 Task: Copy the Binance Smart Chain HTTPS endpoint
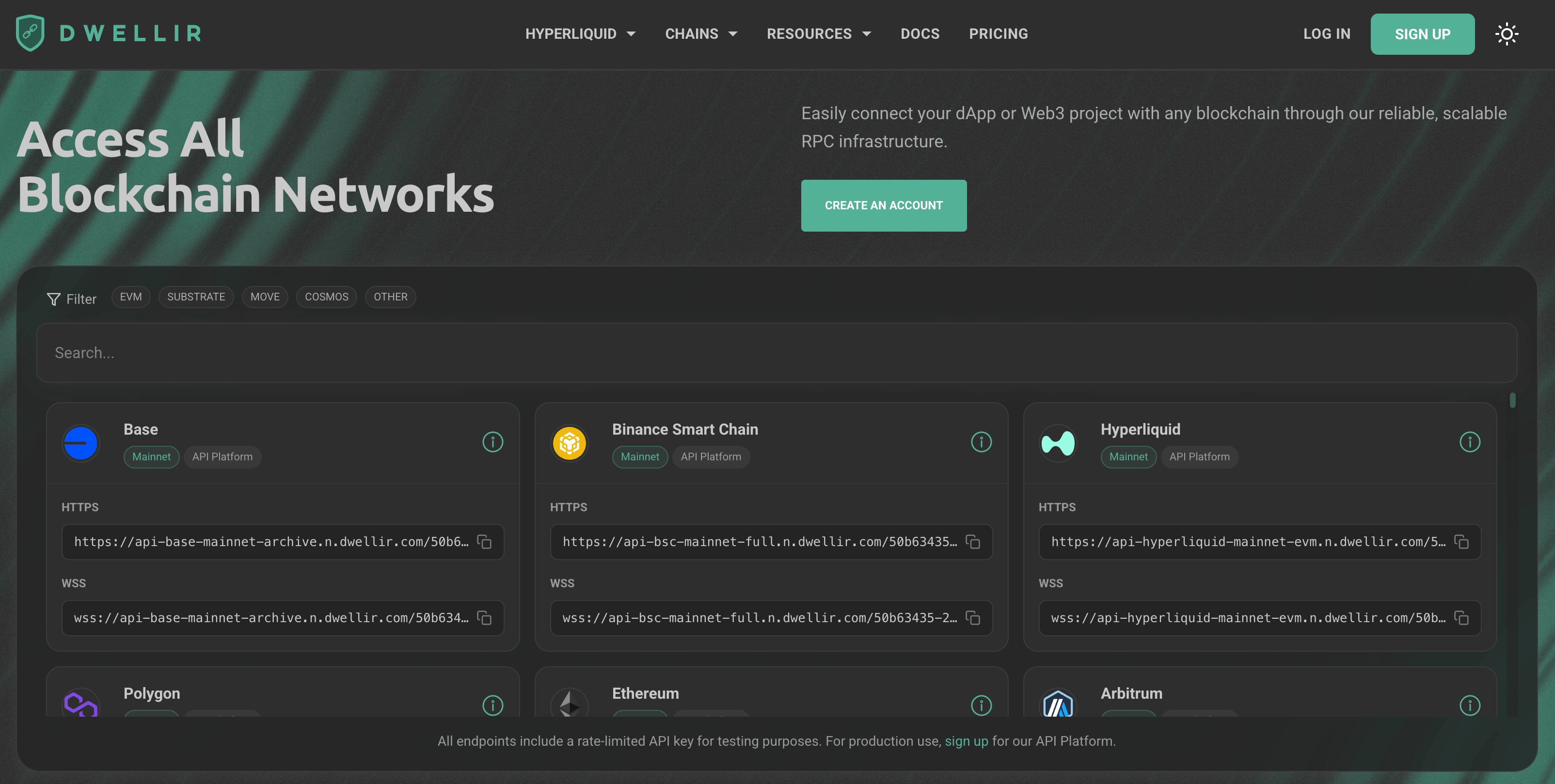coord(972,541)
